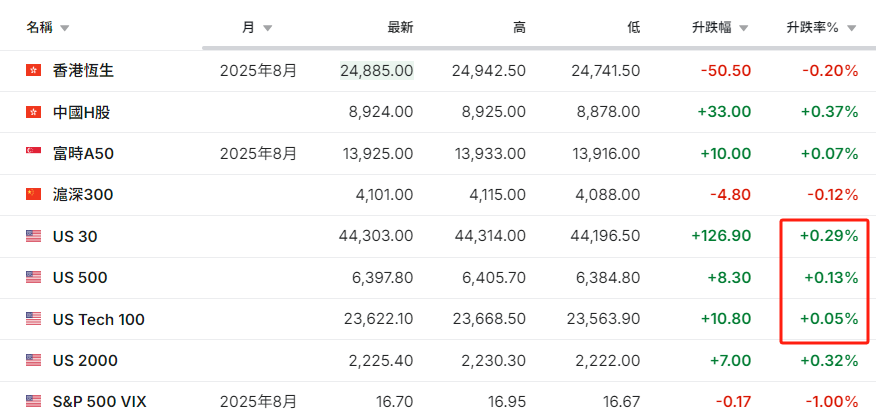Click the horizontal scrollbar under the header row
876x412 pixels.
pos(539,48)
